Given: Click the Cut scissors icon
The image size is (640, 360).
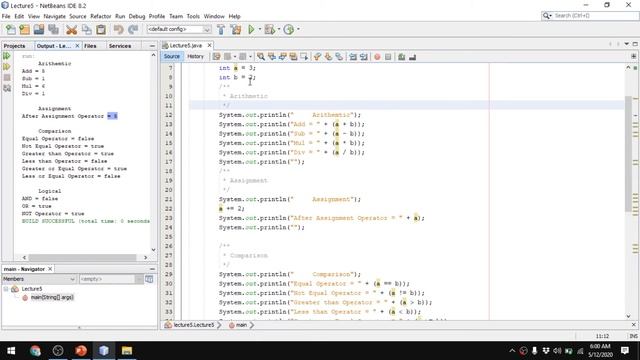Looking at the screenshot, I should [x=71, y=29].
